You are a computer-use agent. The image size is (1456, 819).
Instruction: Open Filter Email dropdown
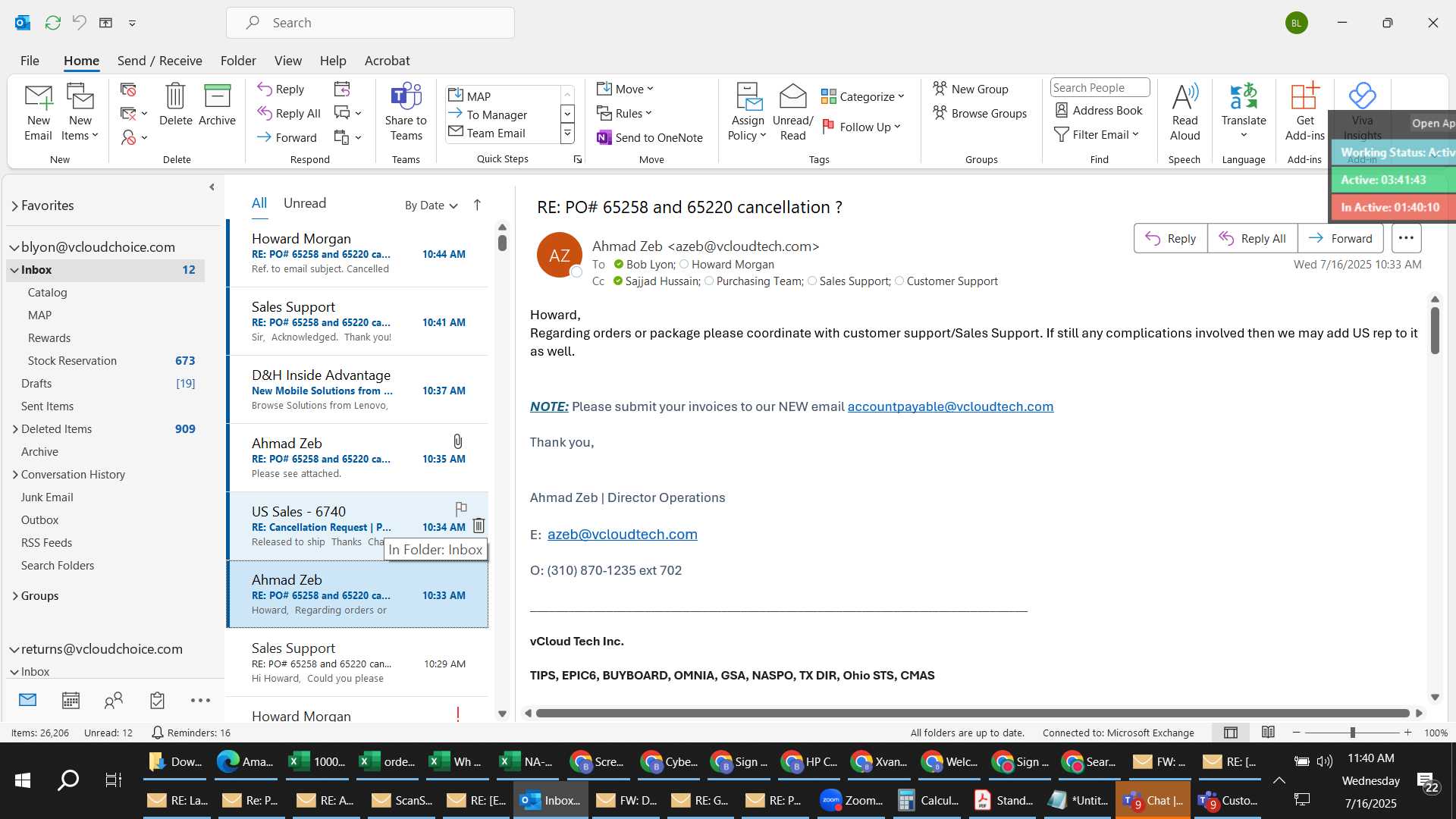[1097, 135]
